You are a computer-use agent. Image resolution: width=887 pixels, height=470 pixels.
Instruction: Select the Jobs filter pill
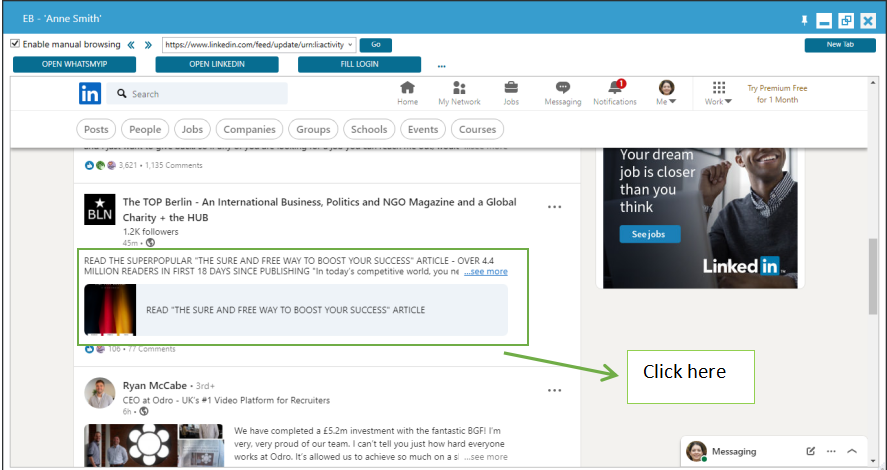pyautogui.click(x=192, y=130)
